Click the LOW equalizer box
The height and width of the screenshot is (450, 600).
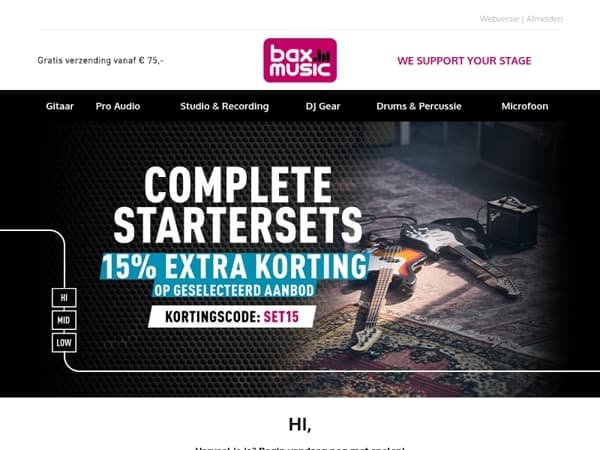point(64,342)
